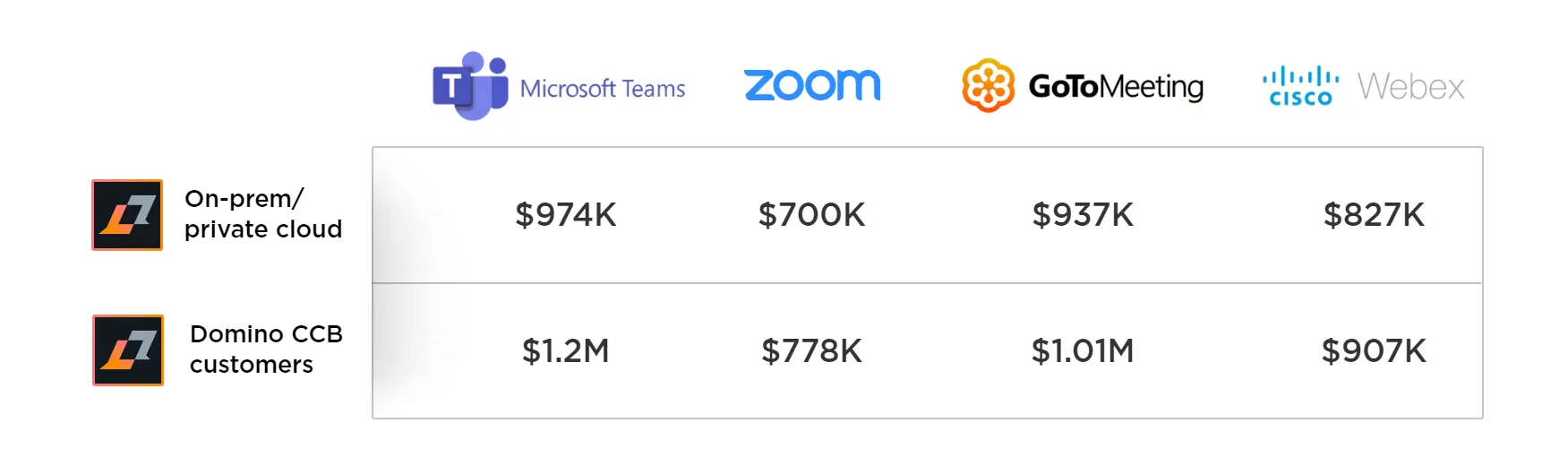Click the Domino icon beside Domino CCB customers
The image size is (1568, 466).
pos(128,350)
